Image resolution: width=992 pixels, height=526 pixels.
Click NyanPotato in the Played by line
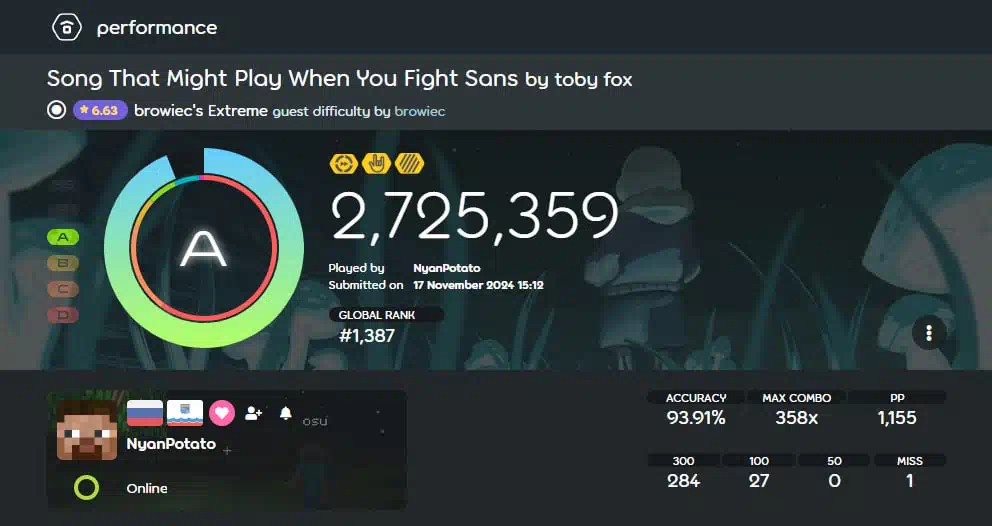447,268
